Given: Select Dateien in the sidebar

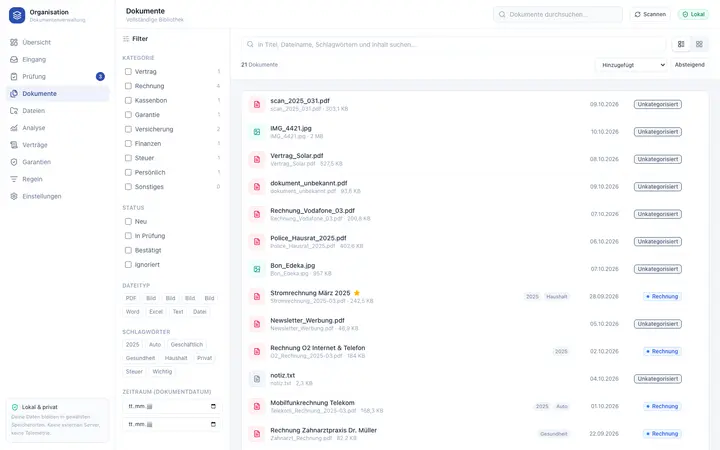Looking at the screenshot, I should 57,111.
